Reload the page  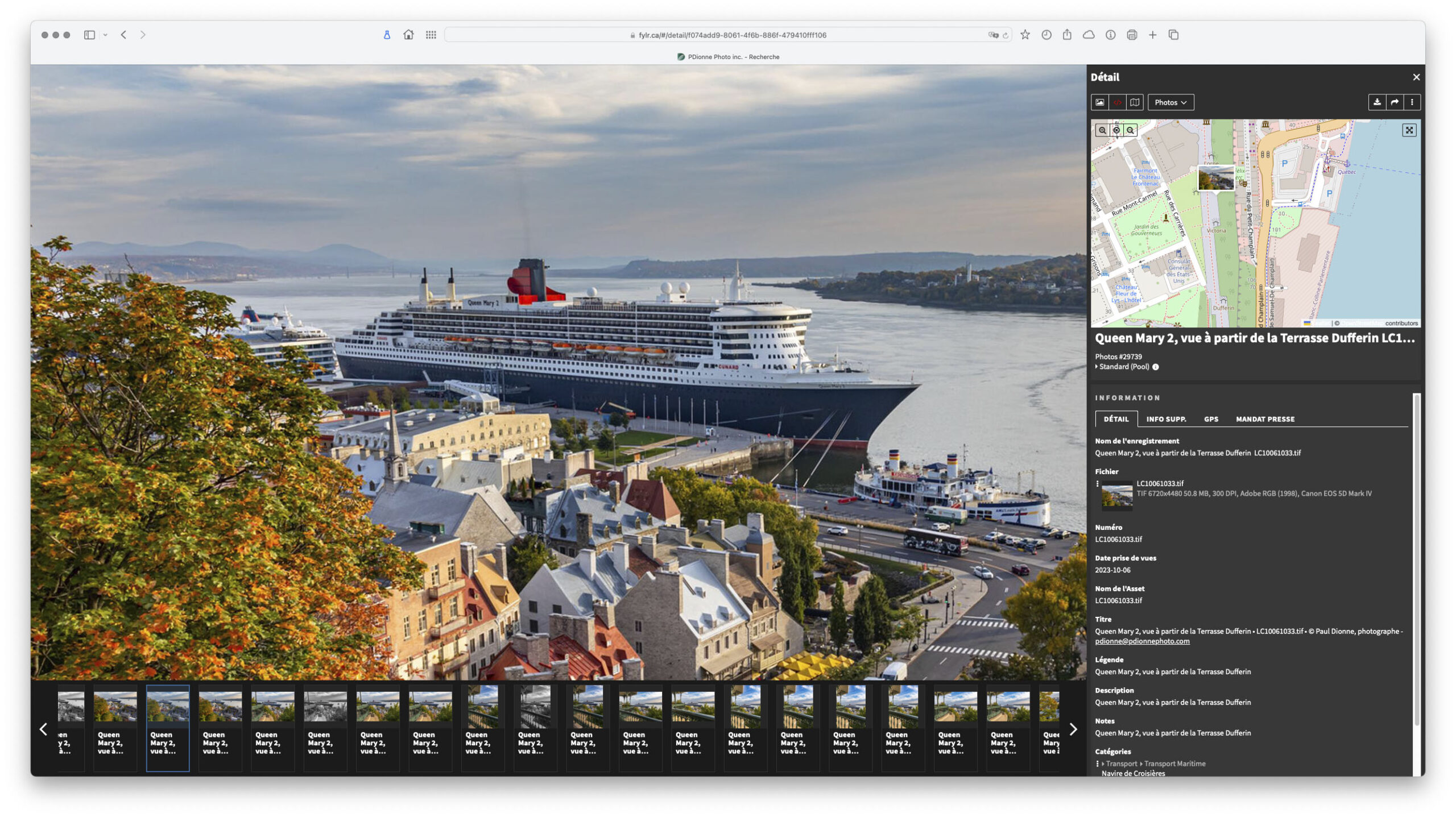[x=1006, y=35]
